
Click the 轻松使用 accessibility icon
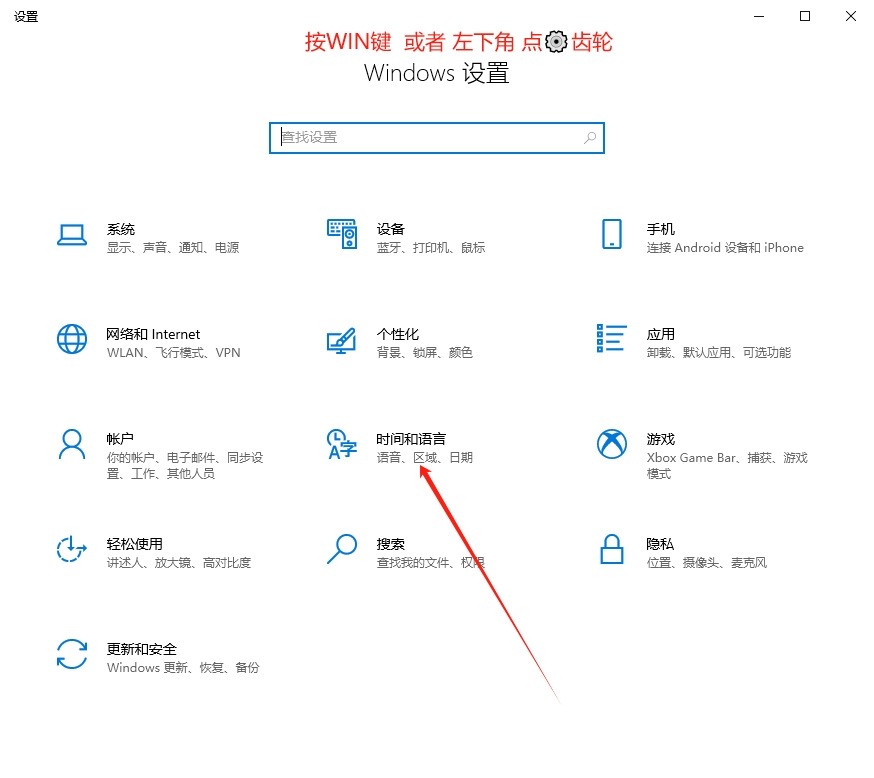click(x=72, y=549)
